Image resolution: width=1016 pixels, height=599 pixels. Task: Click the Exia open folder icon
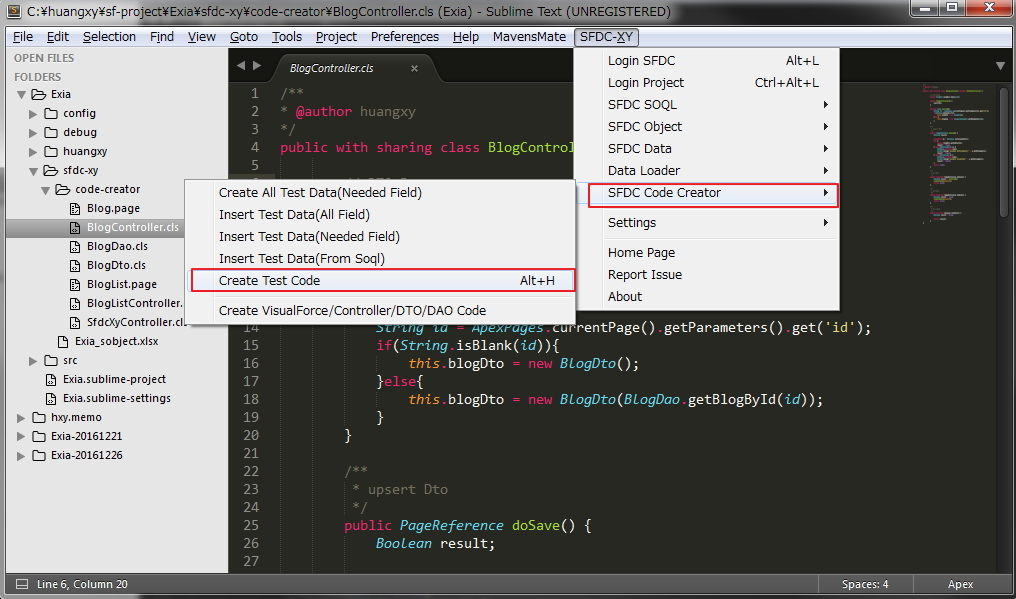tap(38, 95)
